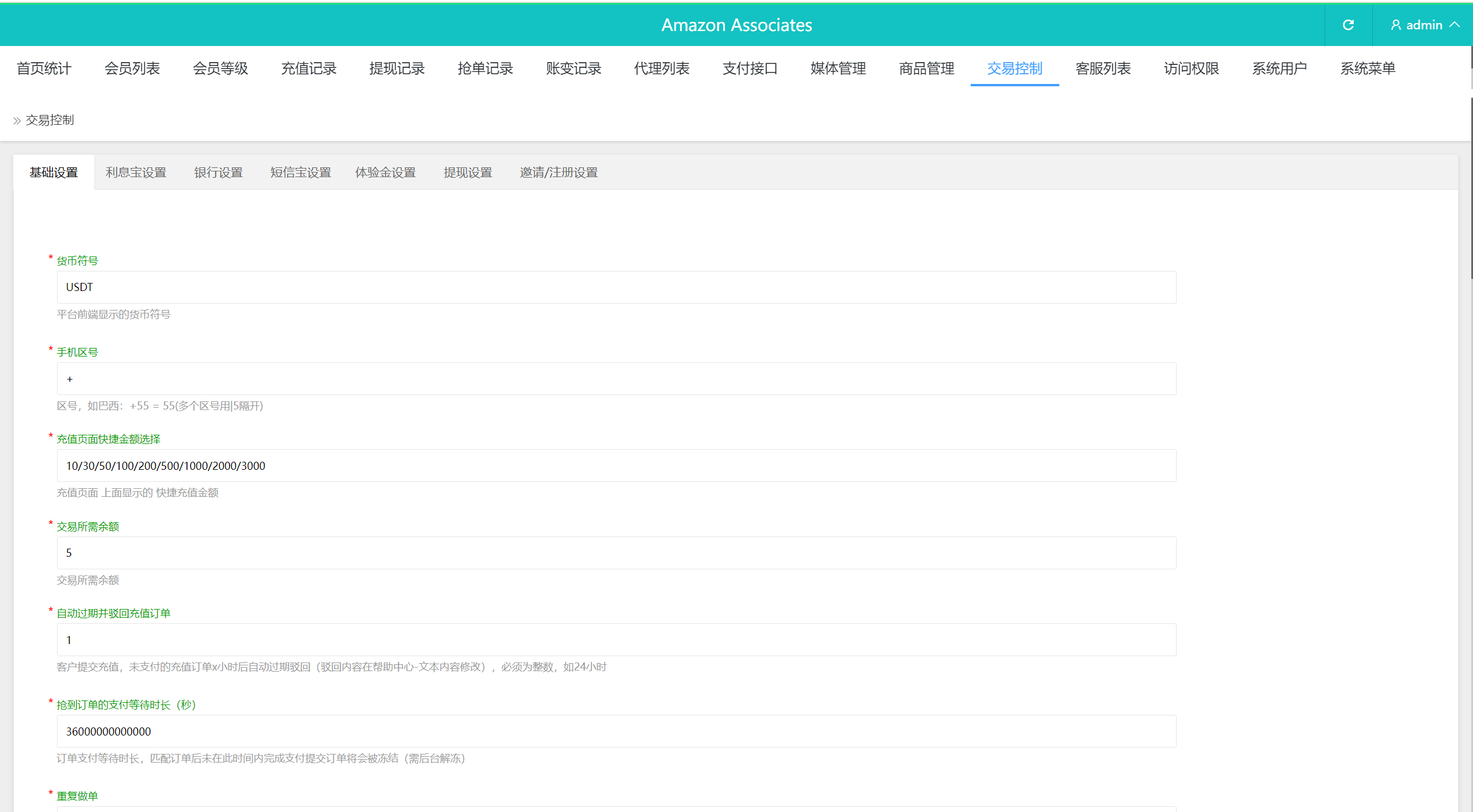Click the refresh icon in header
Viewport: 1473px width, 812px height.
pyautogui.click(x=1348, y=25)
